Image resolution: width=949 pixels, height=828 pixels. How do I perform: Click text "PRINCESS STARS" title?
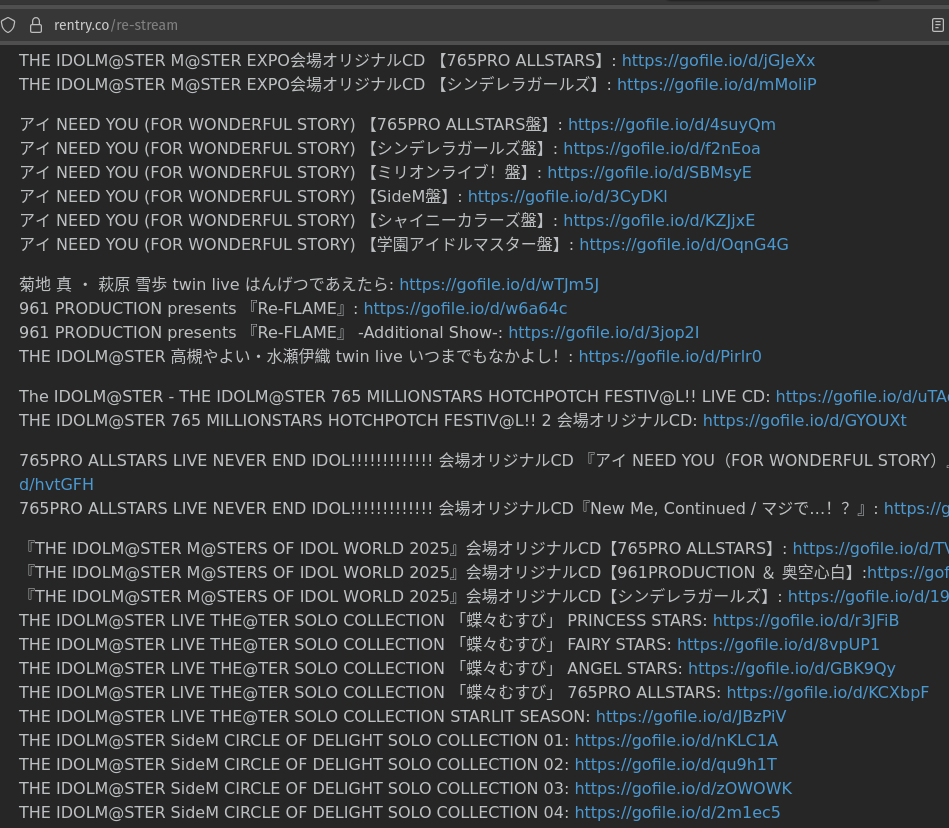[634, 620]
